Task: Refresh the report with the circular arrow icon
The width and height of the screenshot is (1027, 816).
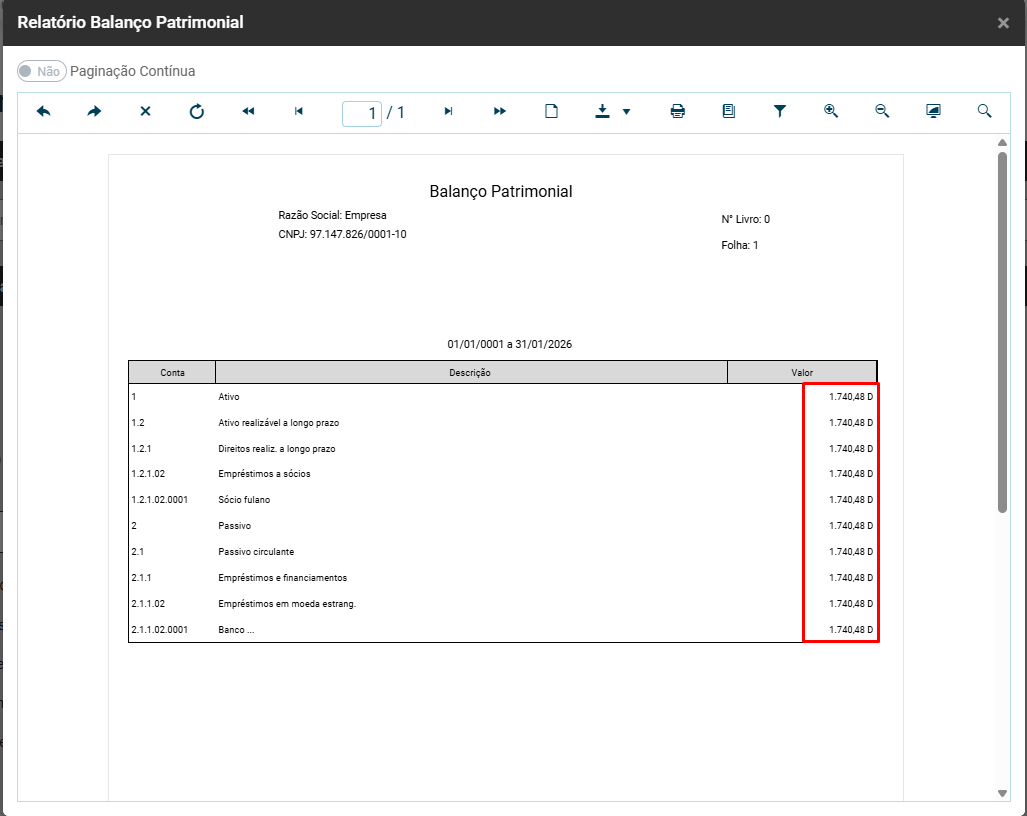Action: click(196, 111)
